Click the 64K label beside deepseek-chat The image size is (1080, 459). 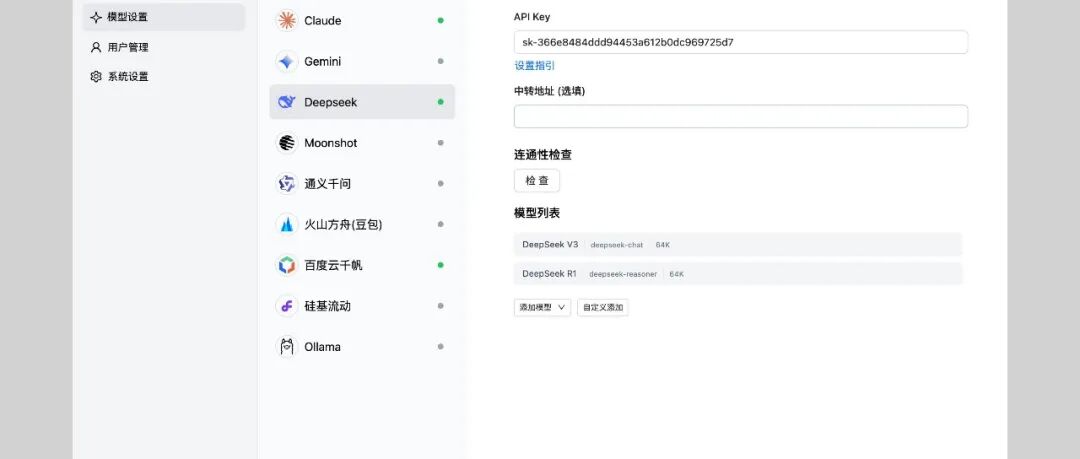coord(663,245)
